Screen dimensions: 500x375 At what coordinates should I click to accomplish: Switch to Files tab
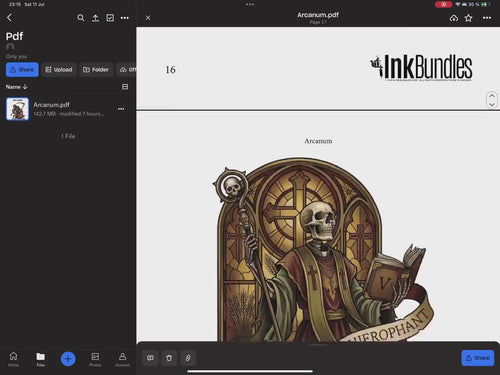click(x=41, y=359)
